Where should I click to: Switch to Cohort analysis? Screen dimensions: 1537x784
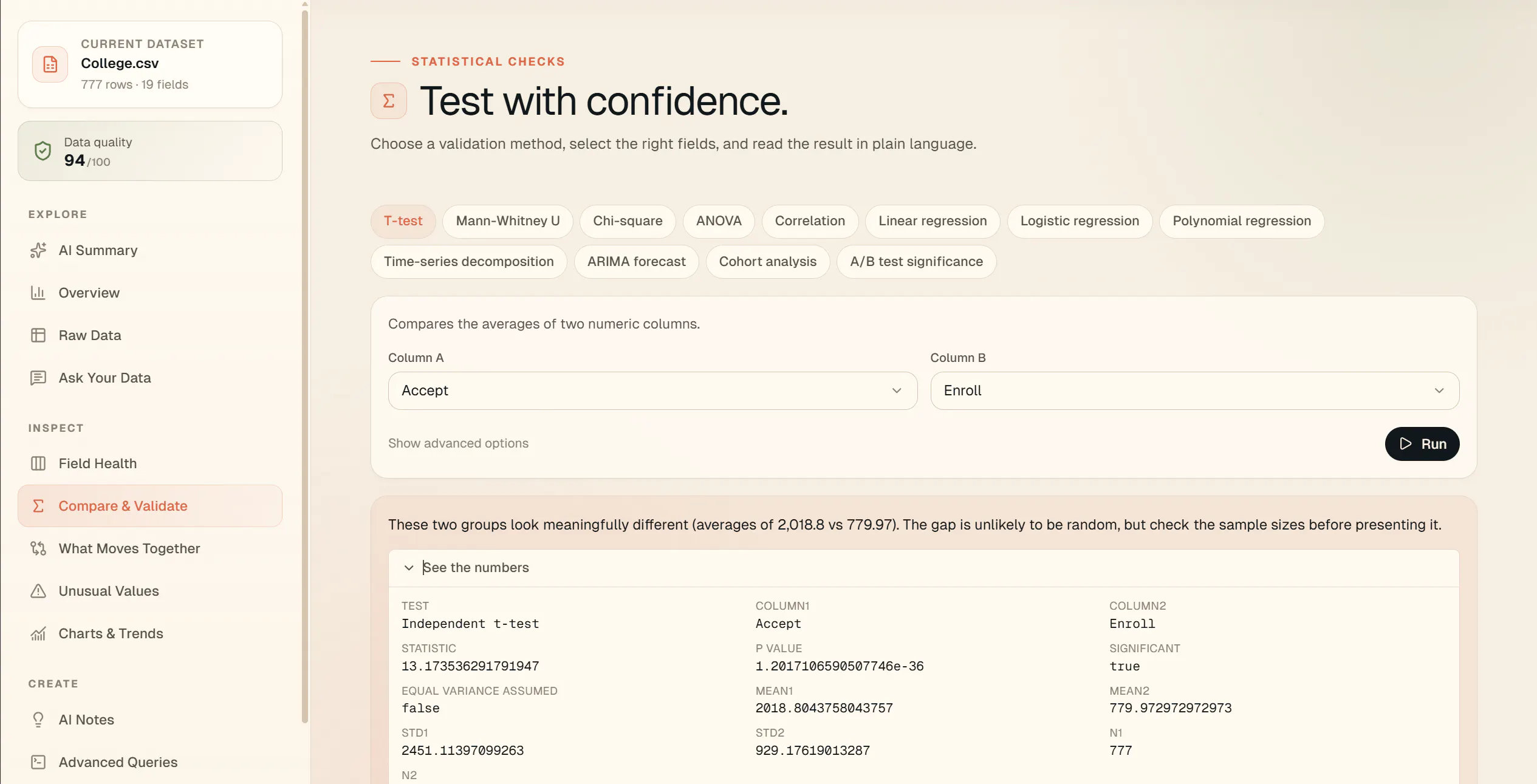click(767, 262)
